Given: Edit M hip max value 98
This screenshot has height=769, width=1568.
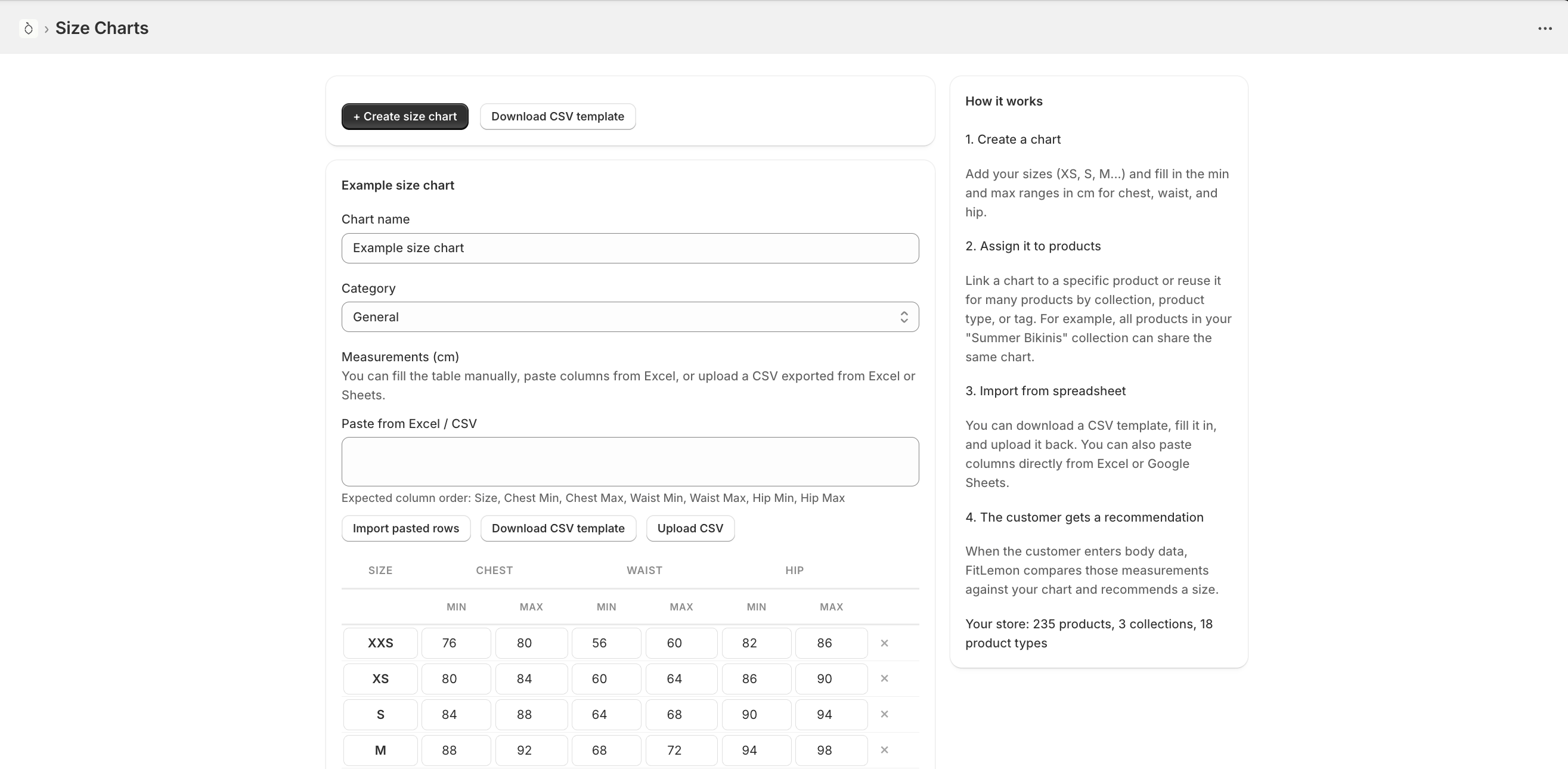Looking at the screenshot, I should [832, 751].
